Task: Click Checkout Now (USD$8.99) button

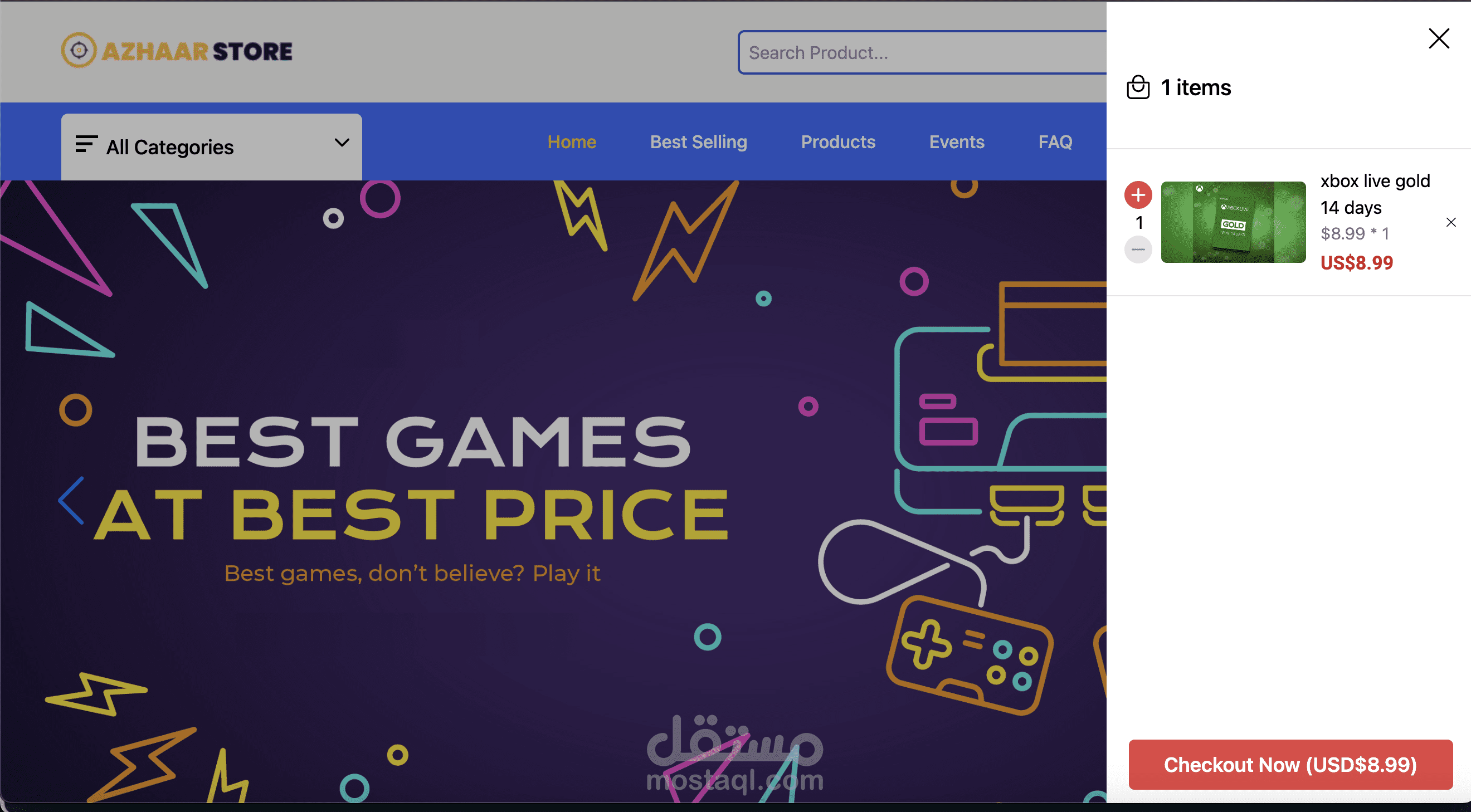Action: (1290, 764)
